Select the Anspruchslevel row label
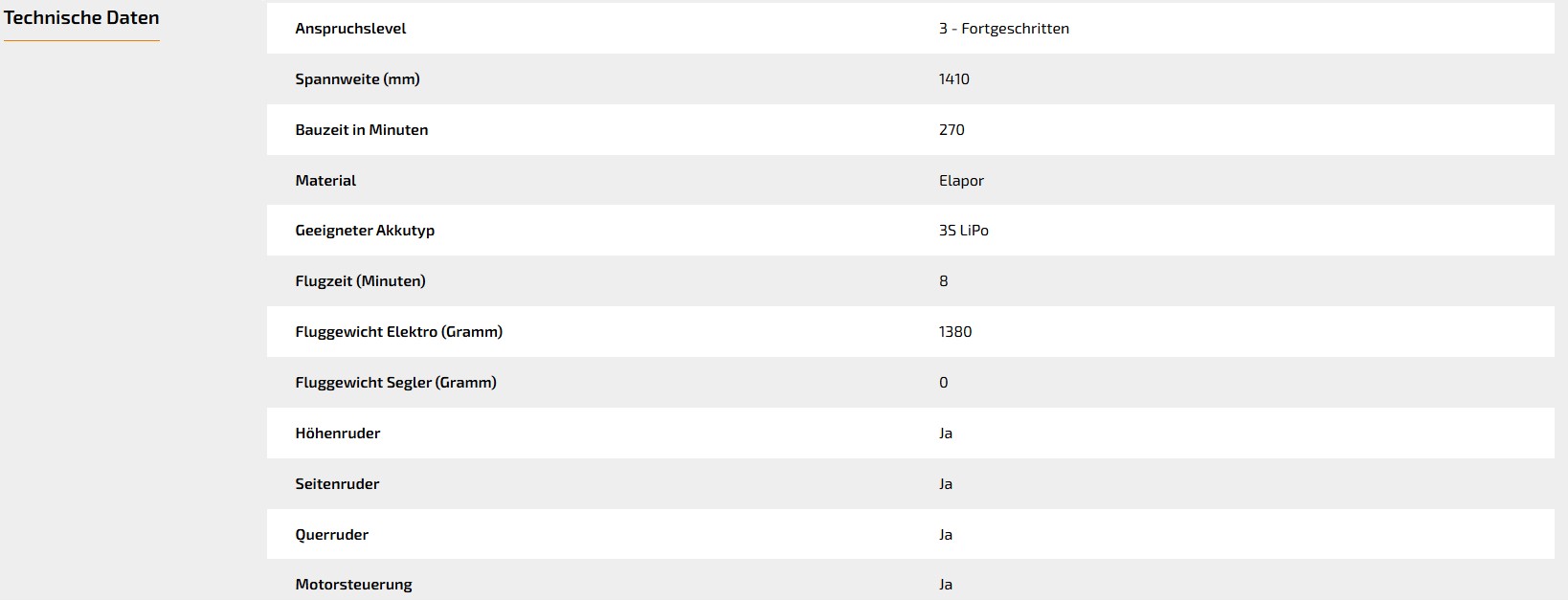The image size is (1568, 600). click(x=350, y=29)
